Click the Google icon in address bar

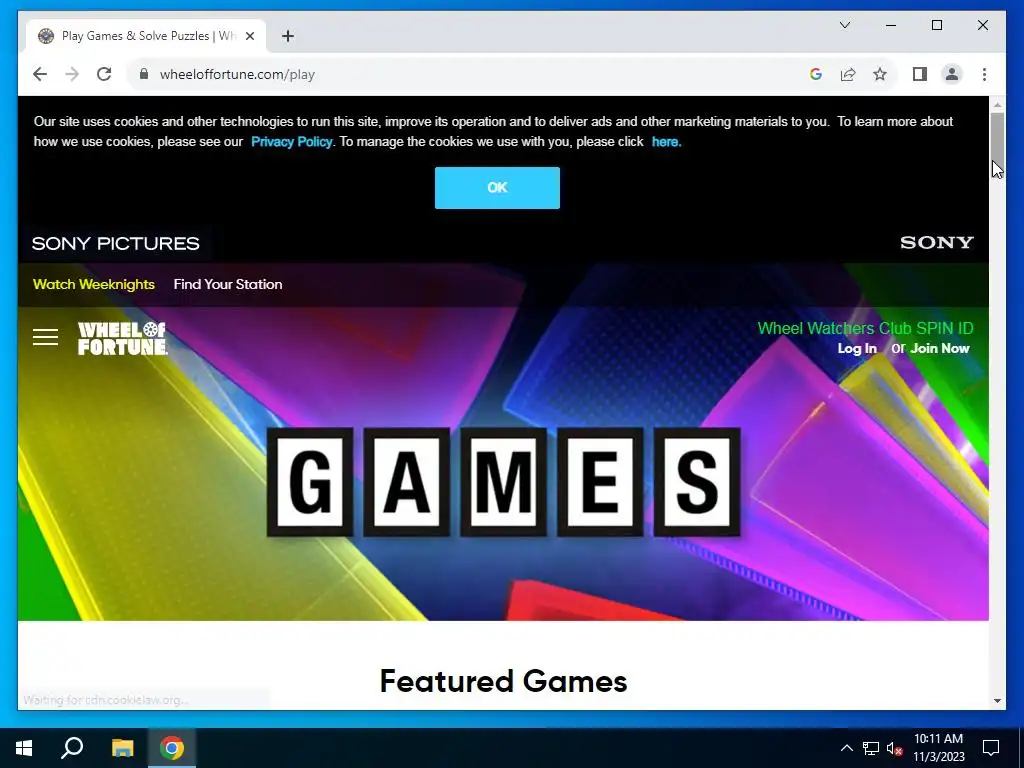tap(816, 74)
